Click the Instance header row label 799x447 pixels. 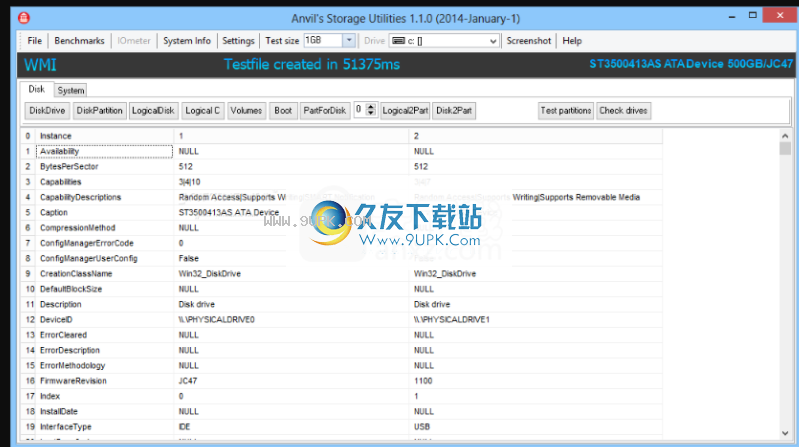tap(56, 136)
